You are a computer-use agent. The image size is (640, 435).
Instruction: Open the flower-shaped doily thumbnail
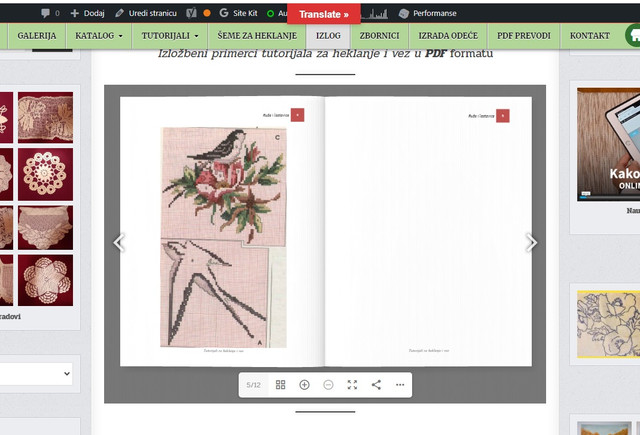[x=45, y=280]
